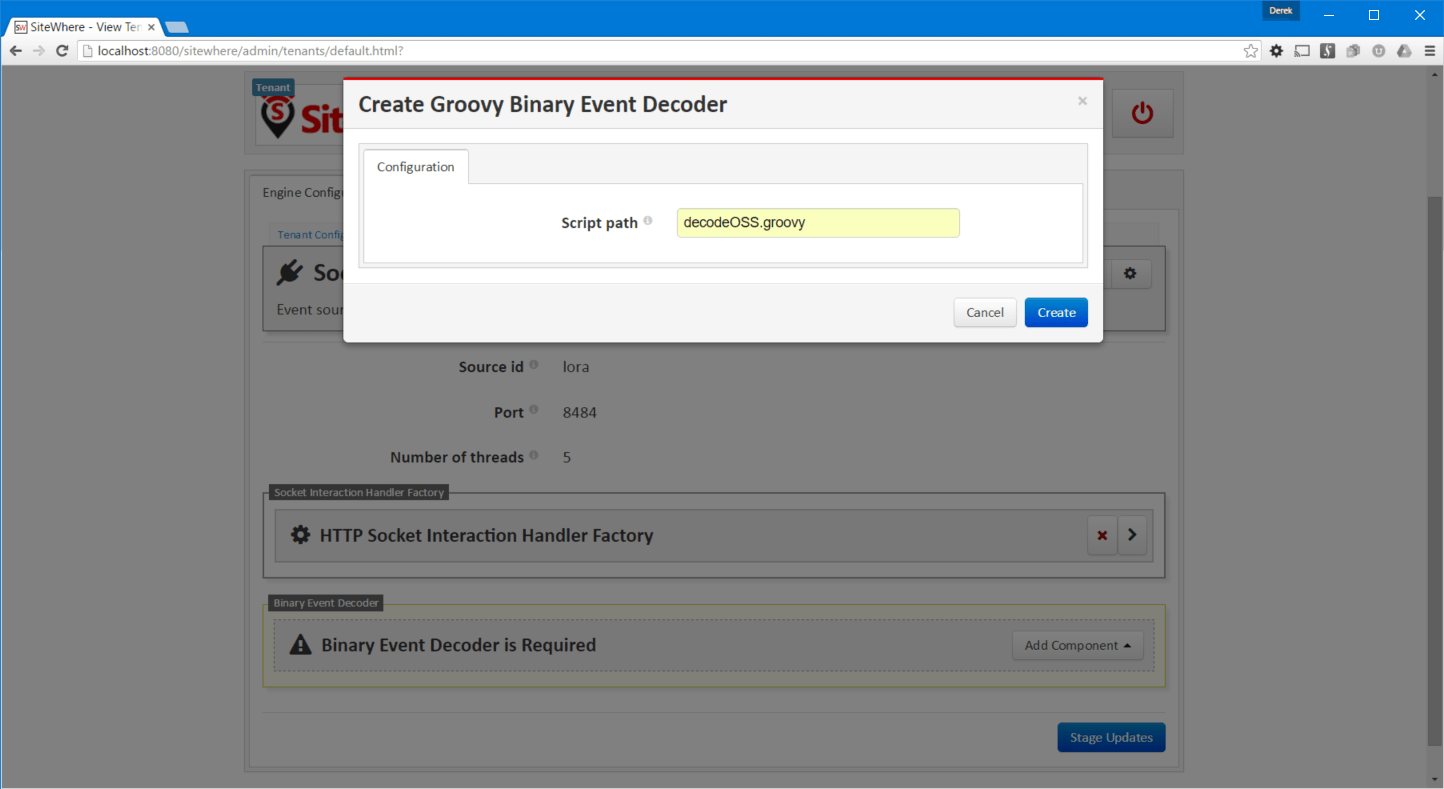Open the Chrome customize menu
This screenshot has height=789, width=1444.
click(x=1429, y=50)
